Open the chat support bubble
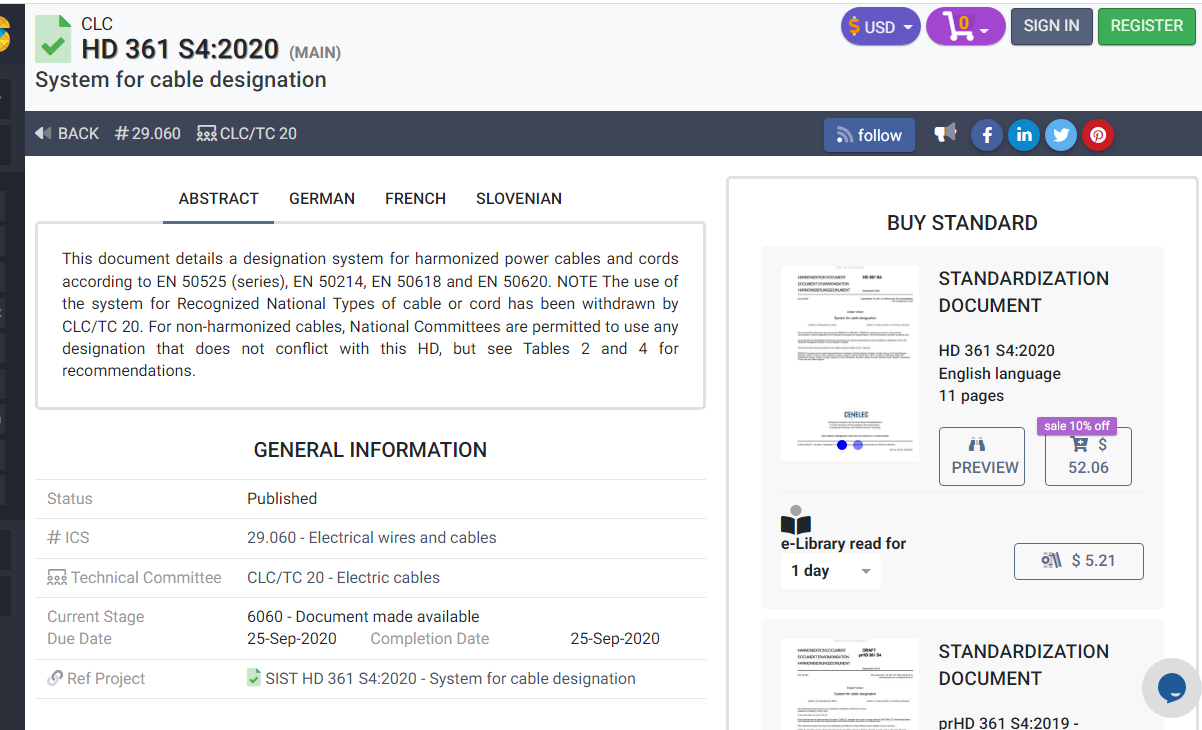Screen dimensions: 1202x730 coord(1171,687)
